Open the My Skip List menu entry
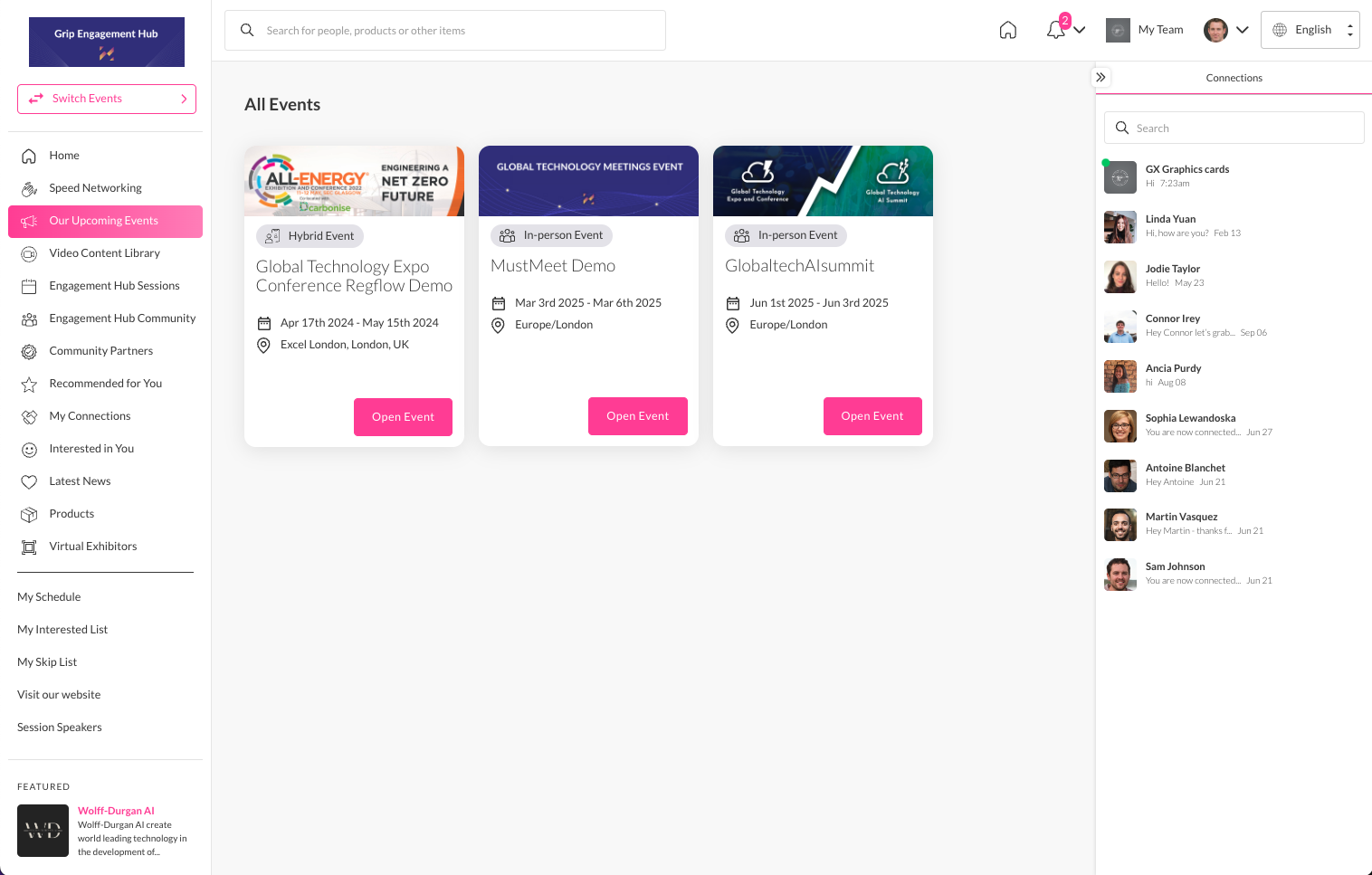 click(x=47, y=661)
